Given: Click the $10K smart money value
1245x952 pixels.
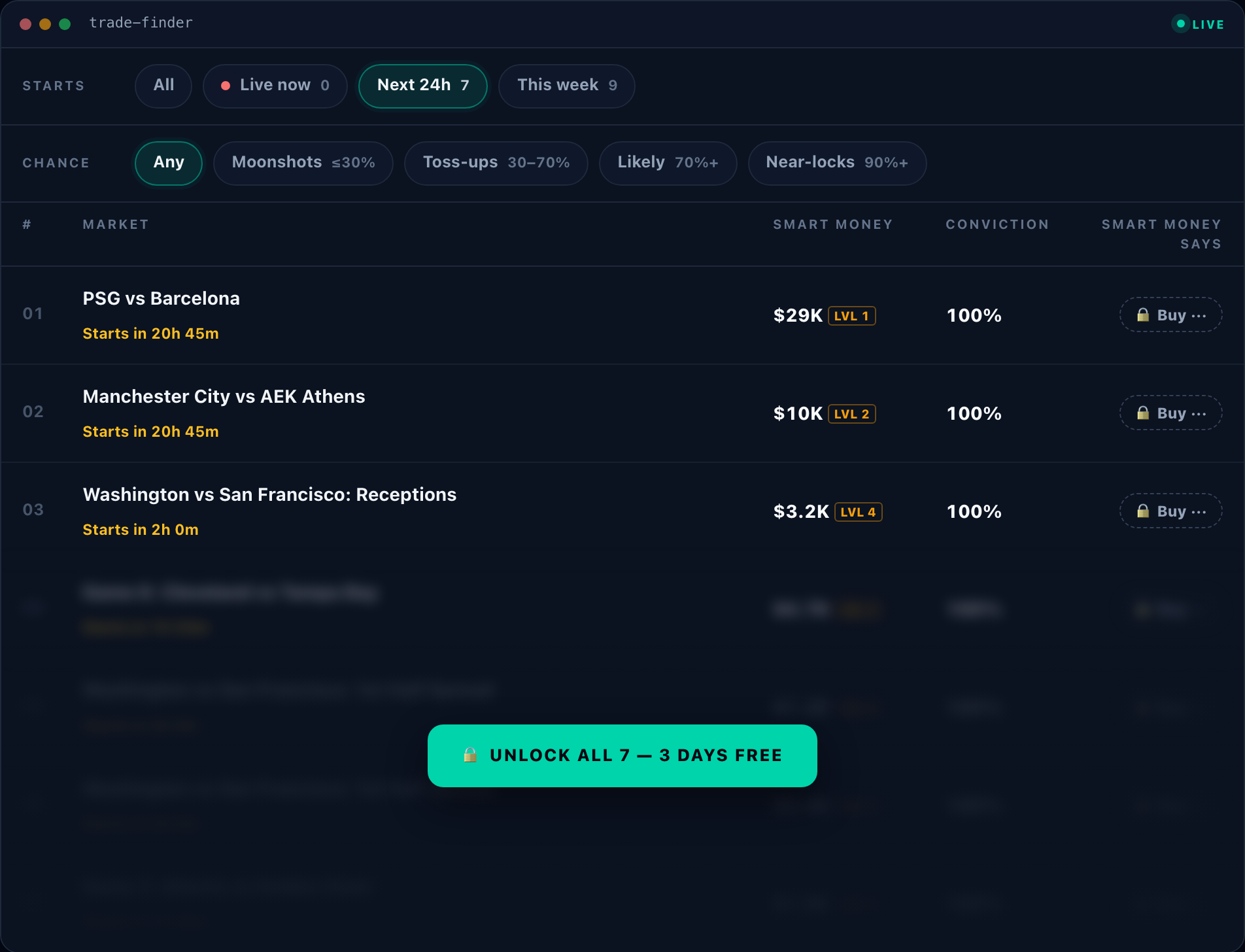Looking at the screenshot, I should [x=798, y=414].
